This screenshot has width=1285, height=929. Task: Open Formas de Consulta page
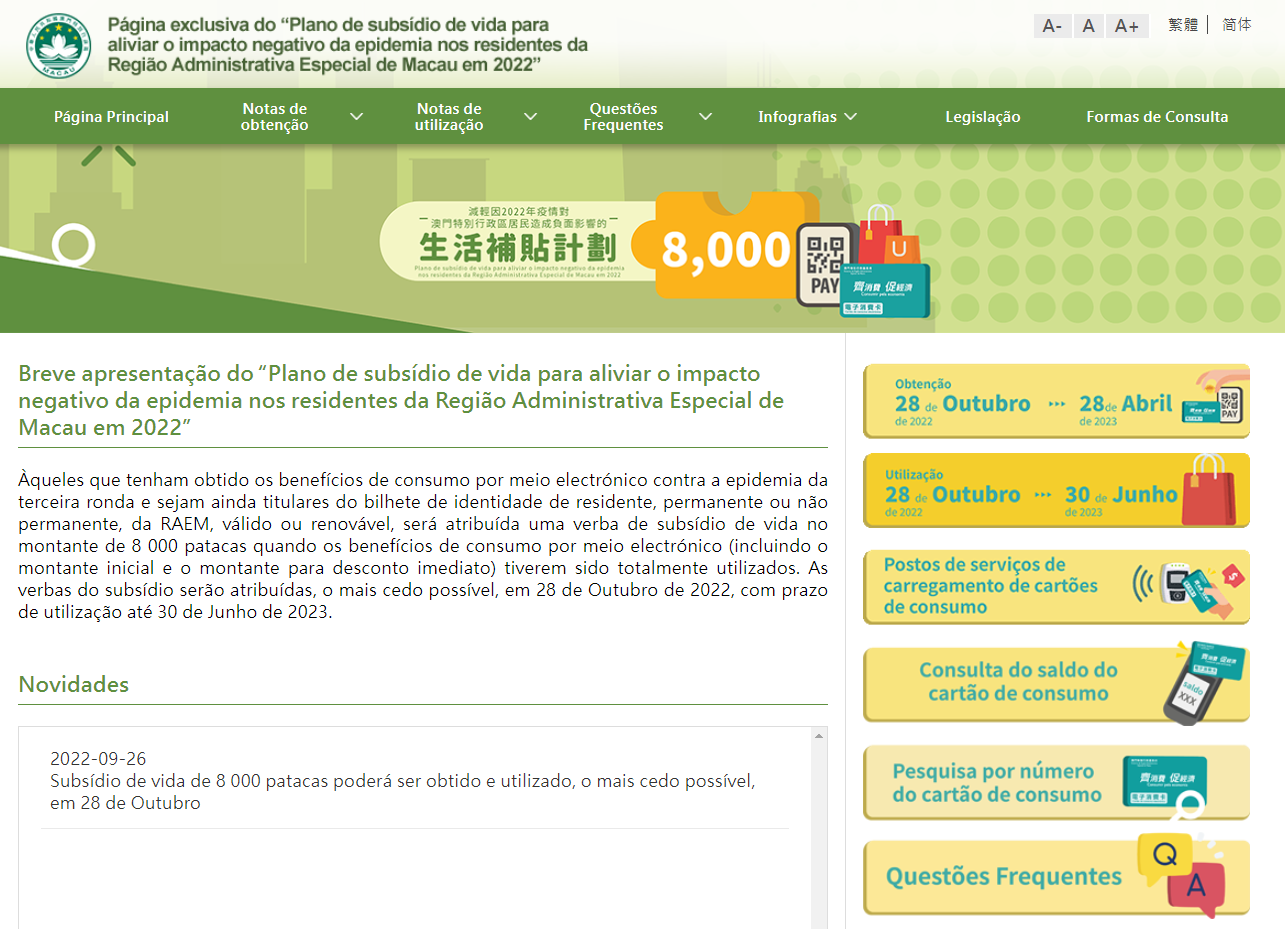1157,117
